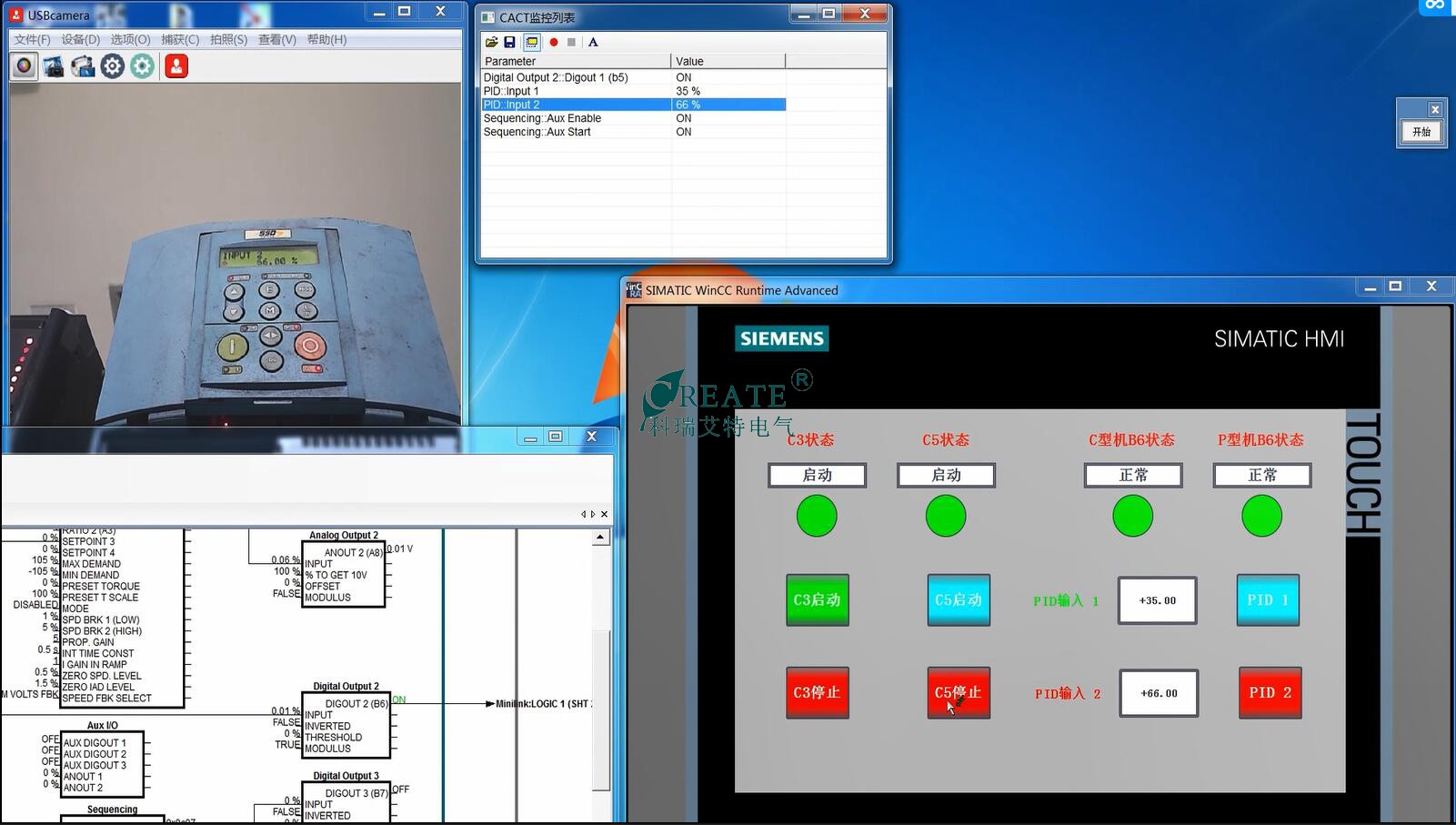
Task: Click the Aux I/O function block in diagram
Action: point(102,765)
